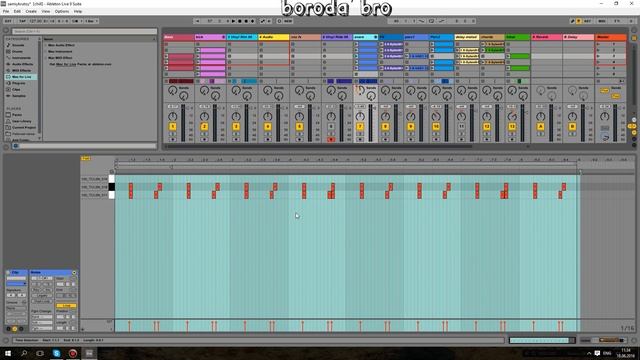Toggle Draw Mode pencil icon

point(573,21)
